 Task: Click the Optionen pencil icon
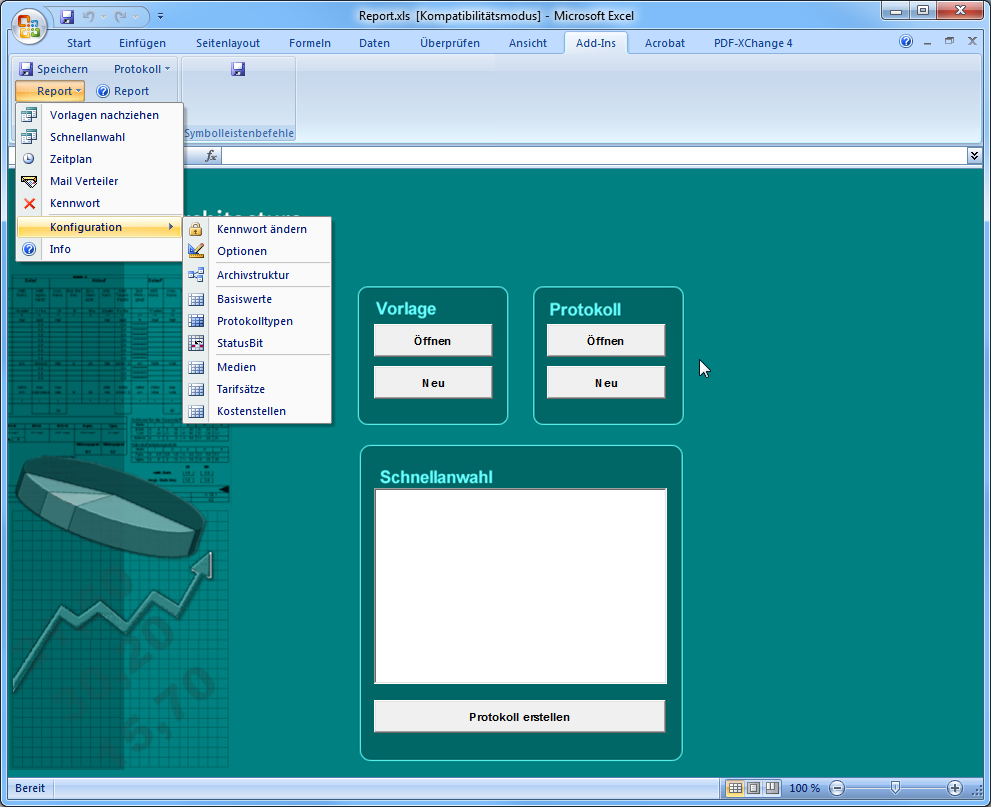(196, 251)
